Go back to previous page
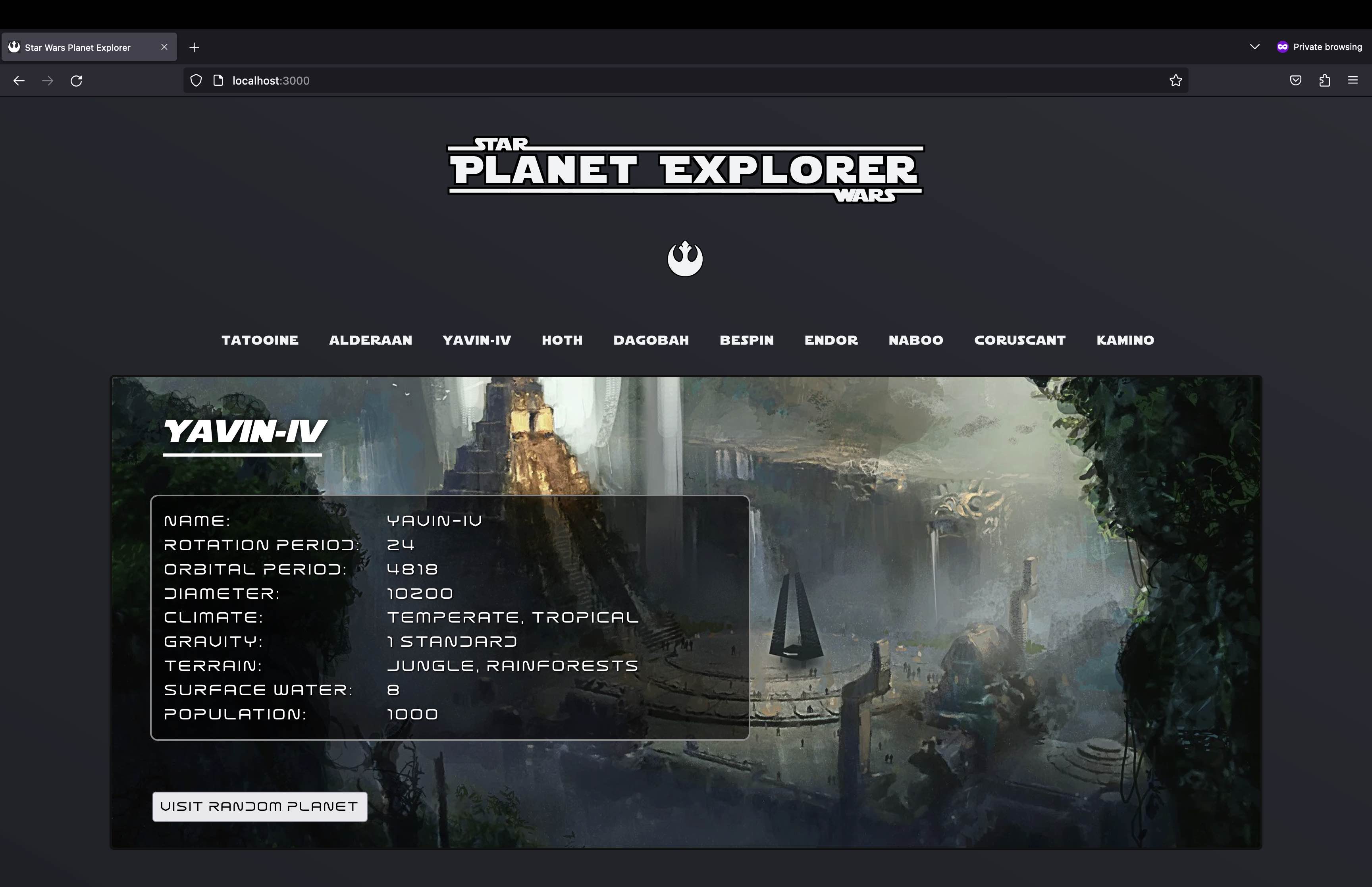 (x=19, y=81)
